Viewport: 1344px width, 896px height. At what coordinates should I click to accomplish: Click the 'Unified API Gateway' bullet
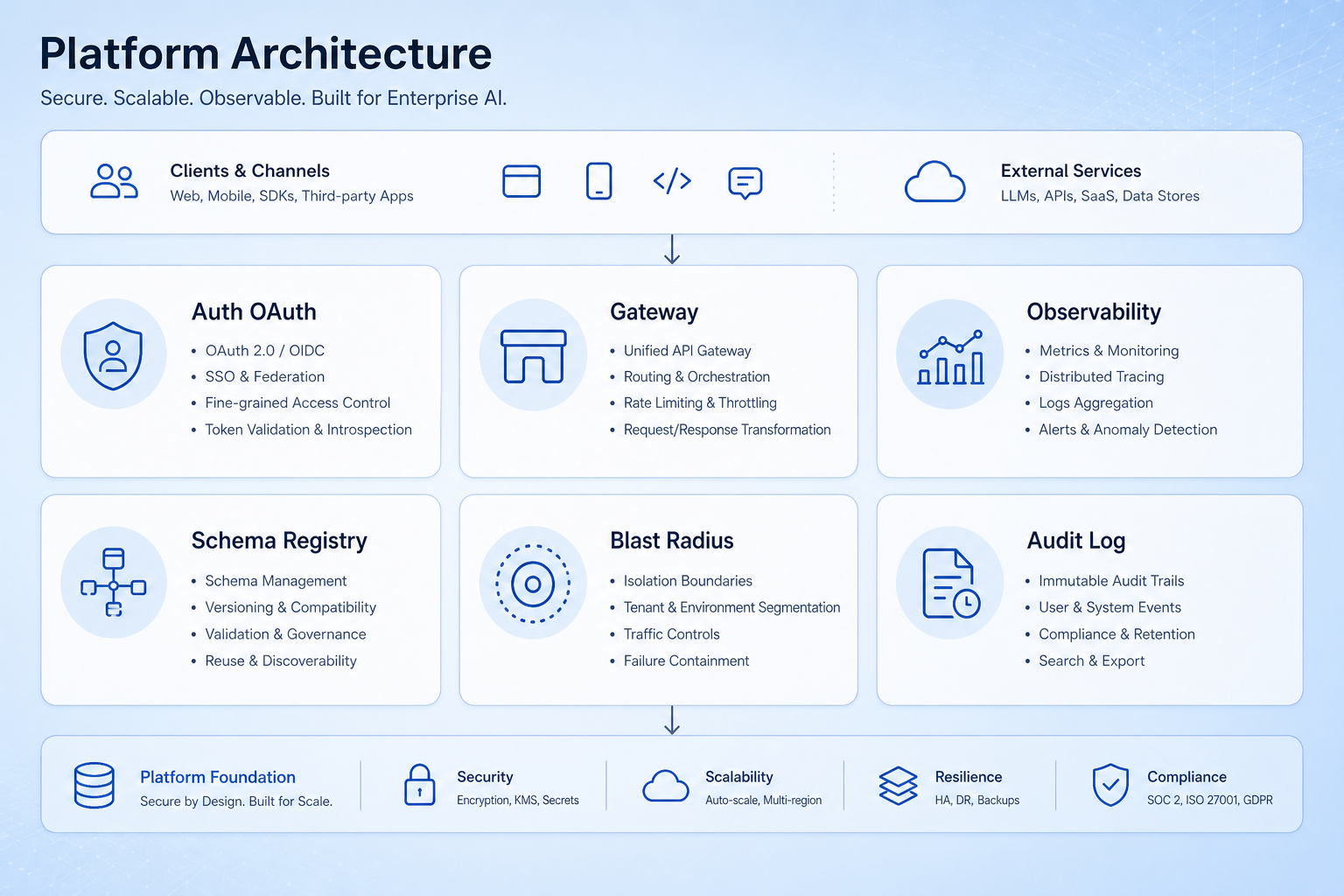tap(687, 351)
